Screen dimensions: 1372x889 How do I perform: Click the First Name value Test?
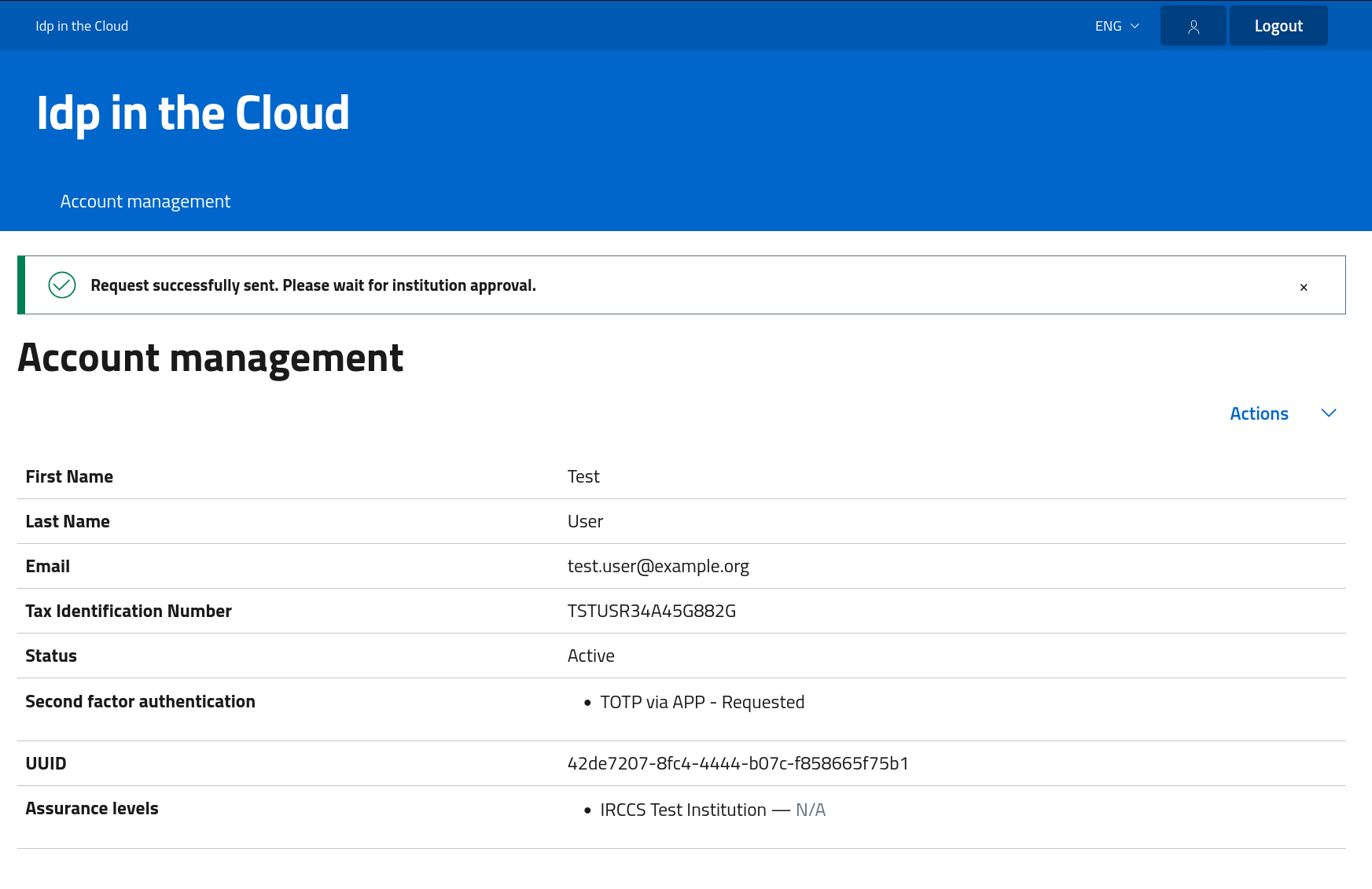[x=583, y=476]
